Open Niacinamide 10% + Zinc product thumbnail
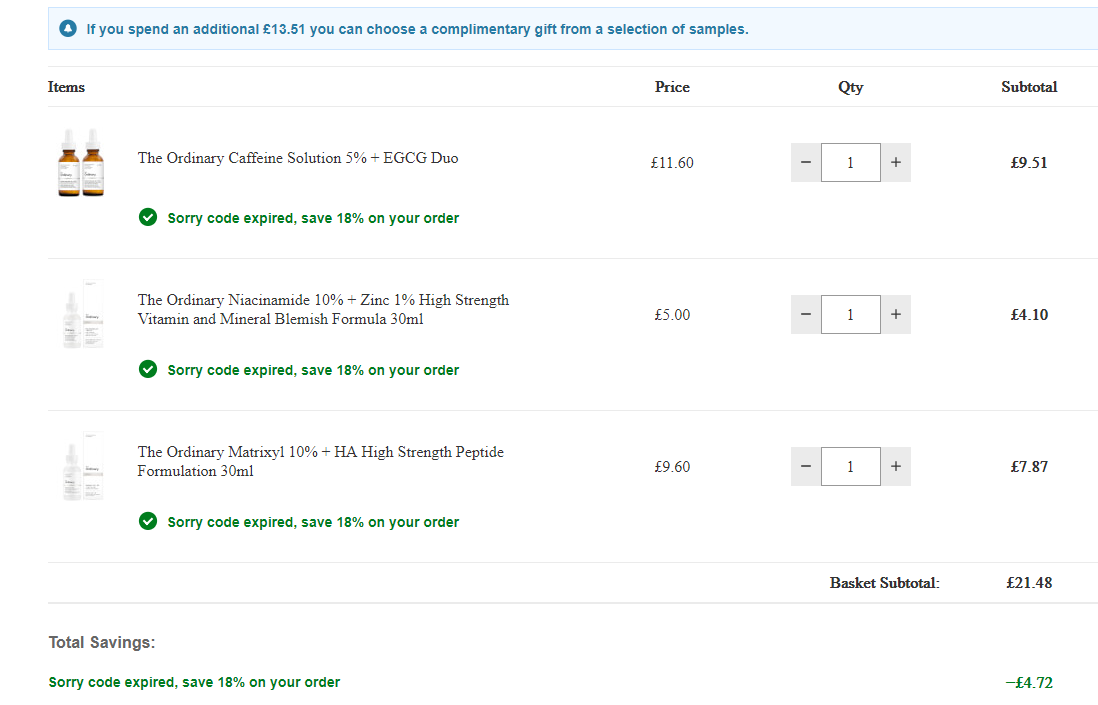The height and width of the screenshot is (705, 1098). pyautogui.click(x=81, y=314)
